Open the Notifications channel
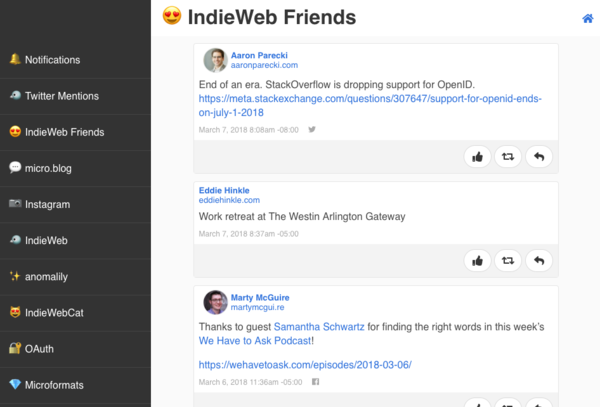 pos(75,60)
